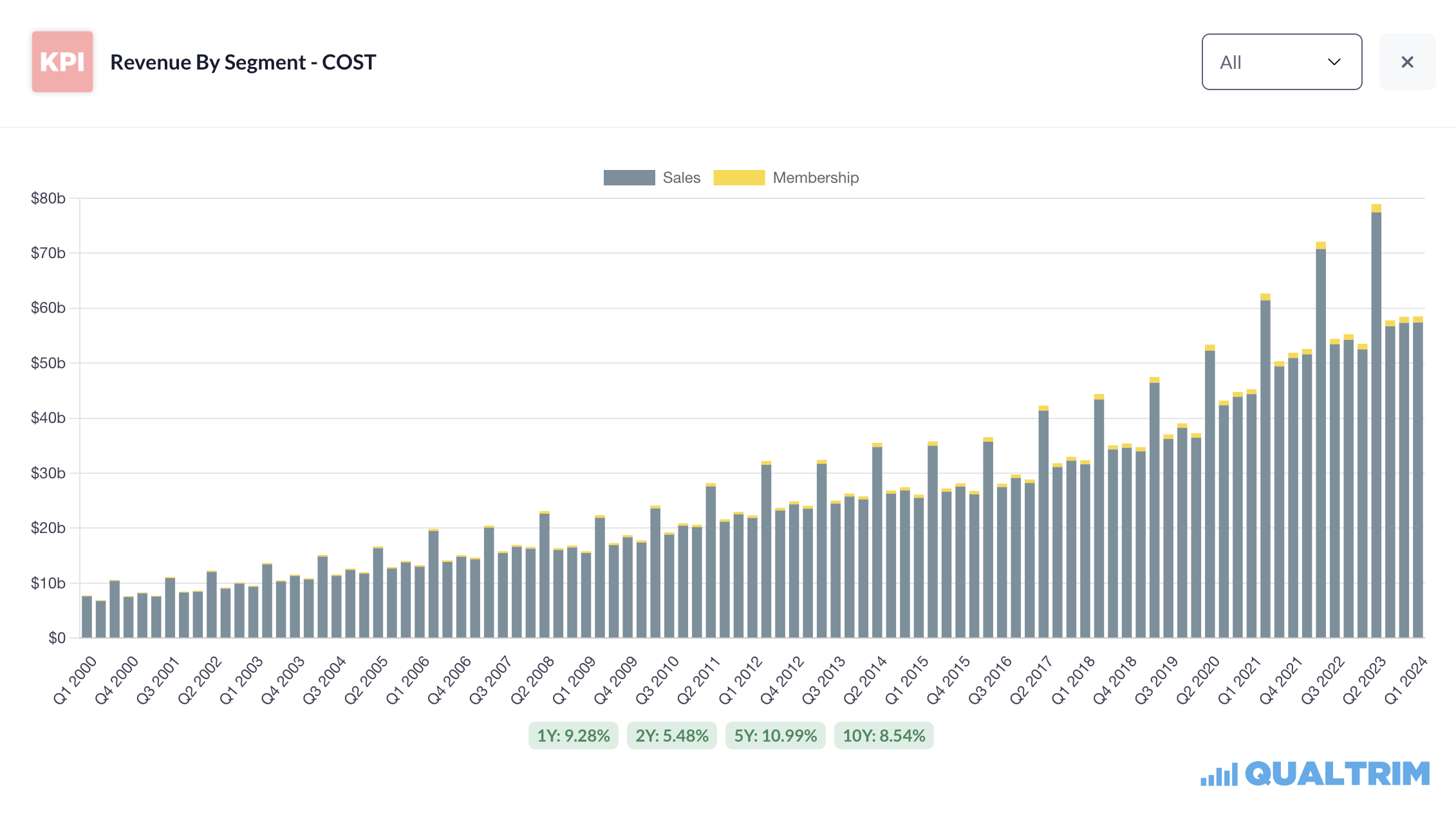Click the $30b y-axis label
Screen dimensions: 1456x815
[48, 473]
